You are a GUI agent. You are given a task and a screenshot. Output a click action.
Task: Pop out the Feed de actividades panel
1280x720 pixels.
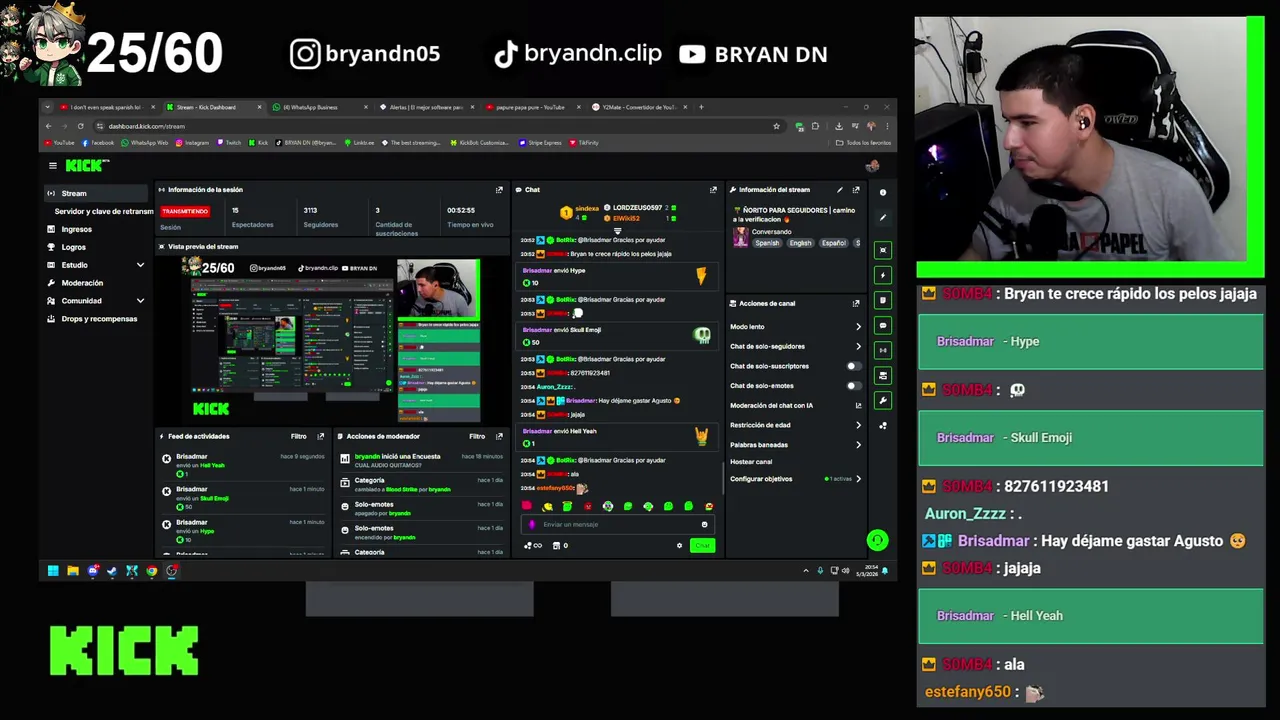coord(320,436)
